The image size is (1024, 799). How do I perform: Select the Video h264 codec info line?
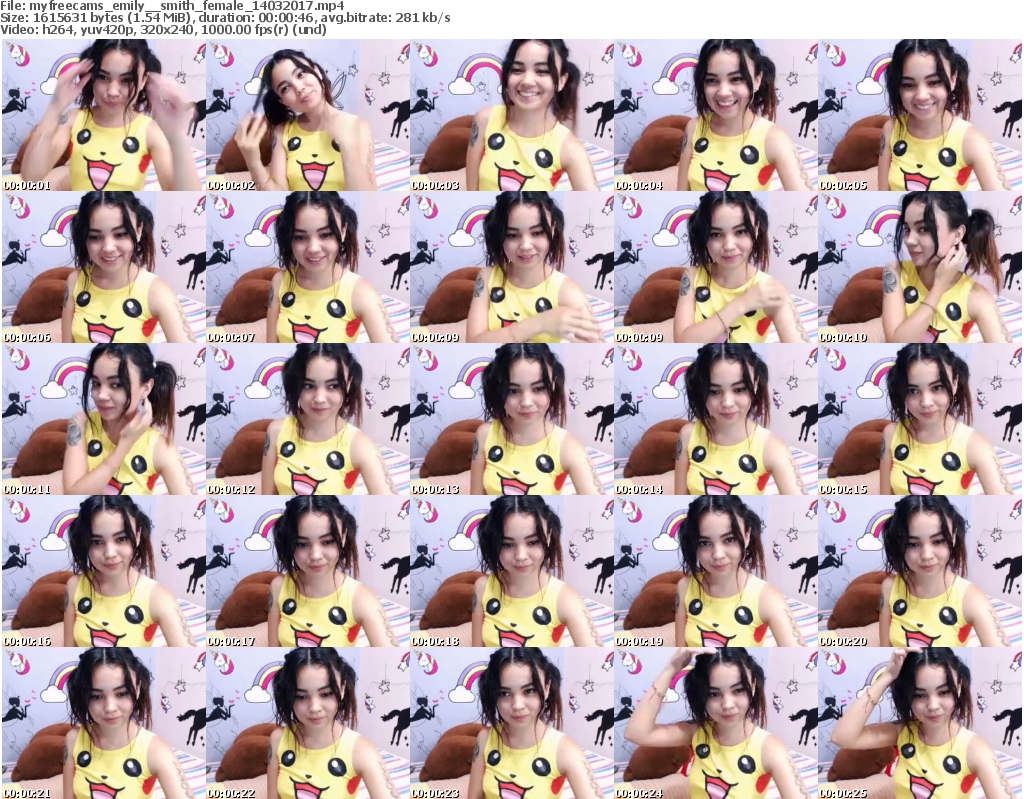[163, 29]
